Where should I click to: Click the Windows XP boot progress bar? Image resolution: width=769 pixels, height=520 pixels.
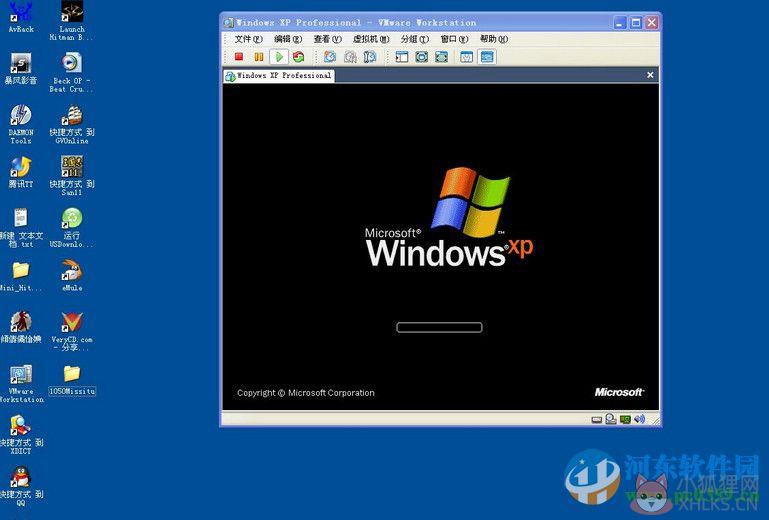pos(439,327)
